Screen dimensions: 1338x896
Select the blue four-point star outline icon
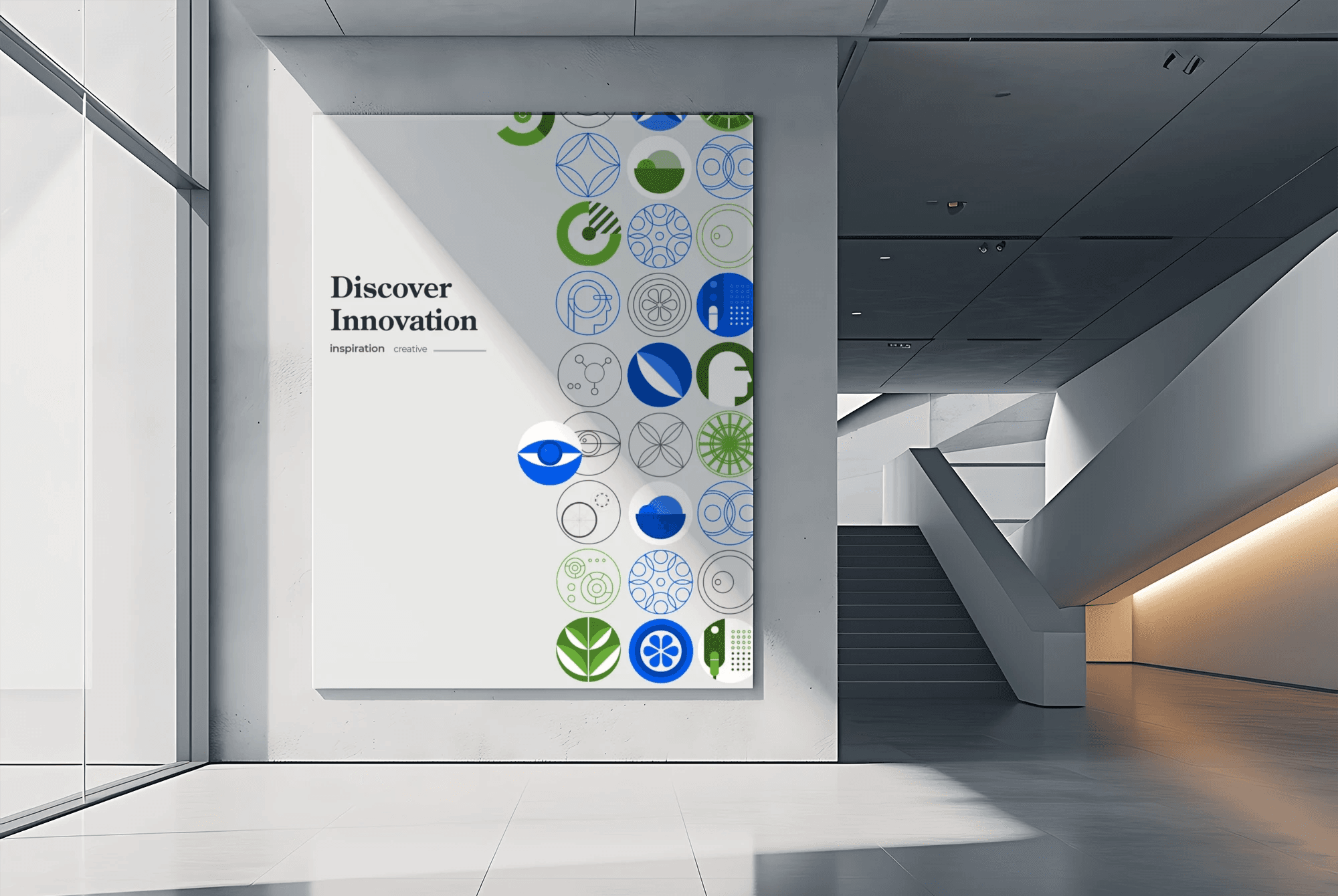[x=588, y=164]
